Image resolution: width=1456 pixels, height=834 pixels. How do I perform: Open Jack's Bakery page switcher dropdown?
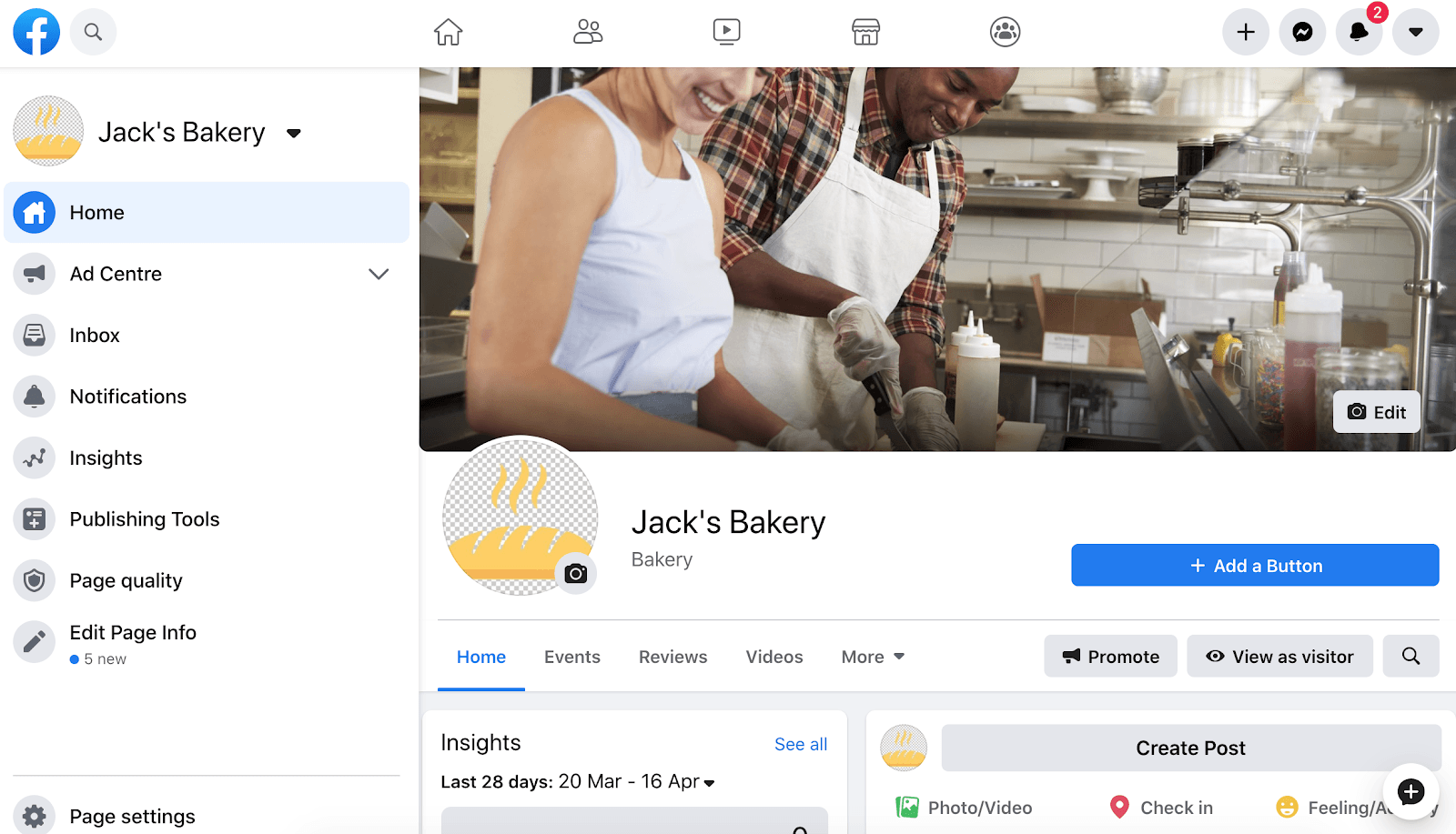click(293, 134)
